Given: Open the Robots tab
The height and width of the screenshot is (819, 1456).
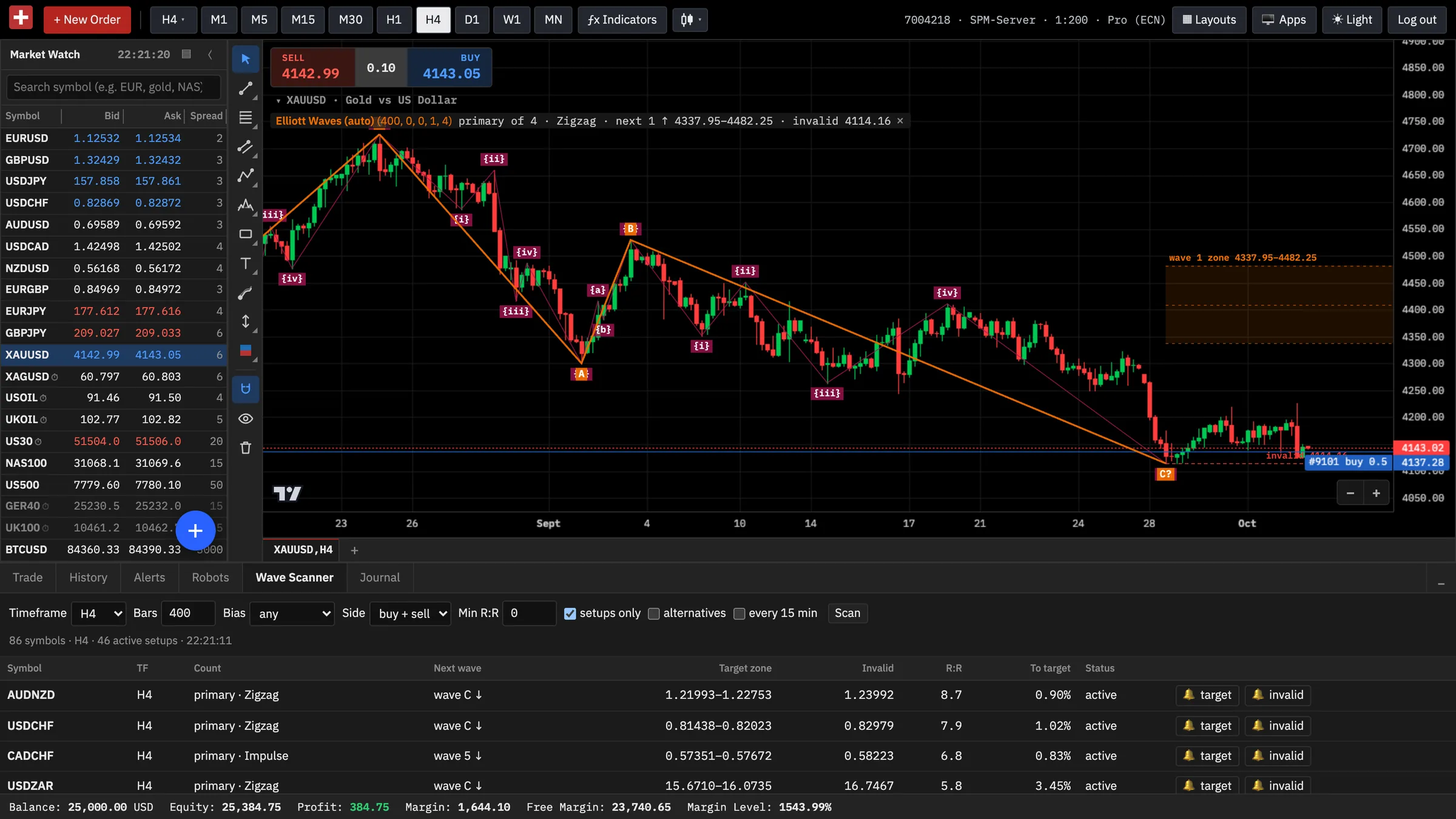Looking at the screenshot, I should (211, 578).
